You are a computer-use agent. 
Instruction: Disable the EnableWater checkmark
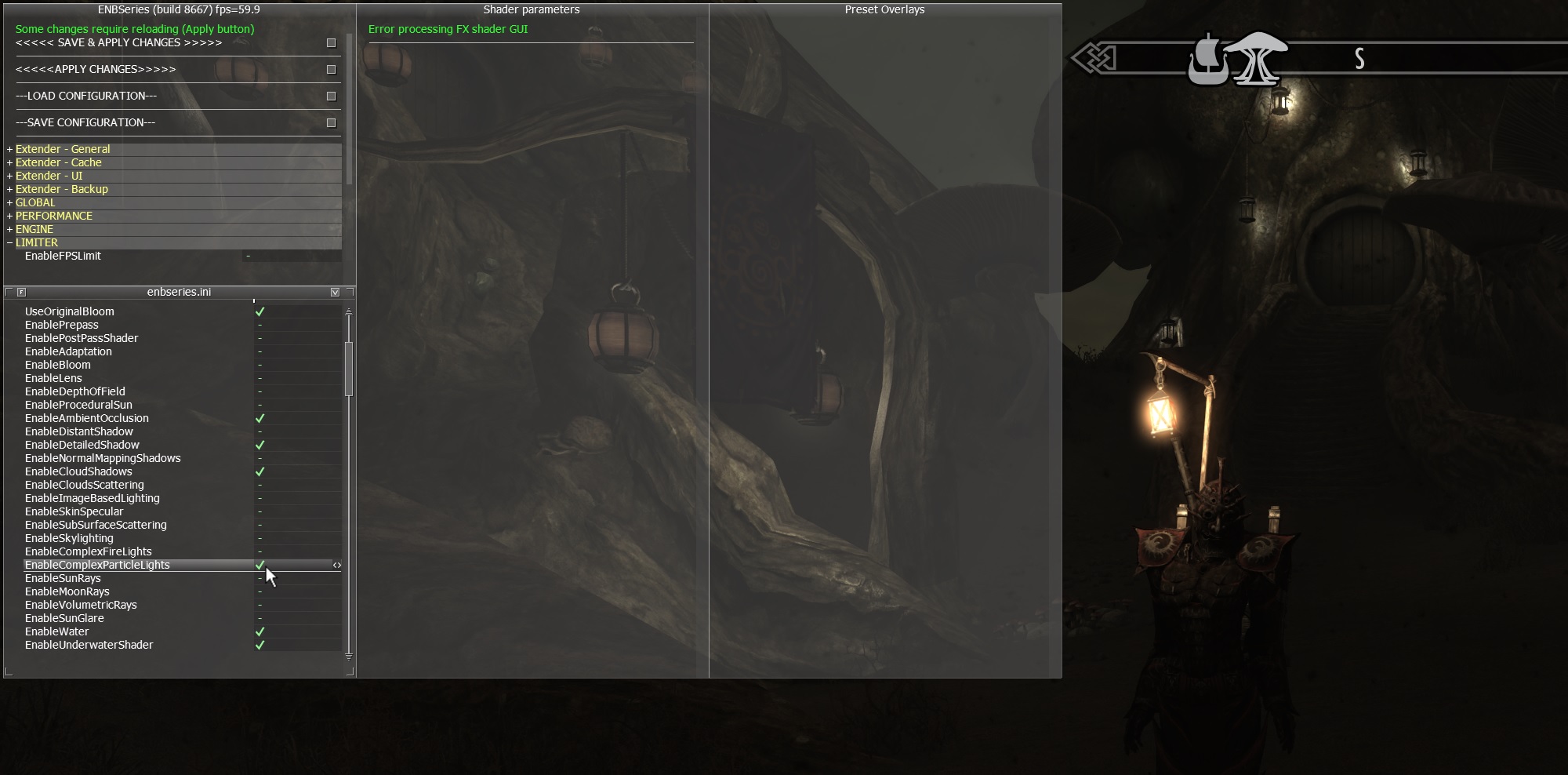pyautogui.click(x=260, y=631)
